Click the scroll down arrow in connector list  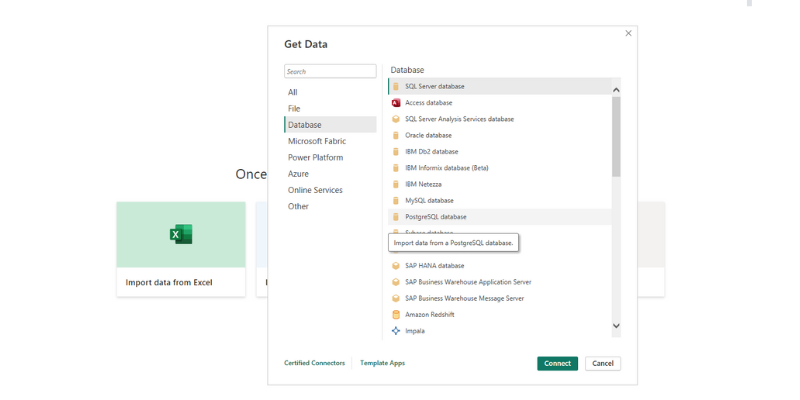pyautogui.click(x=616, y=326)
